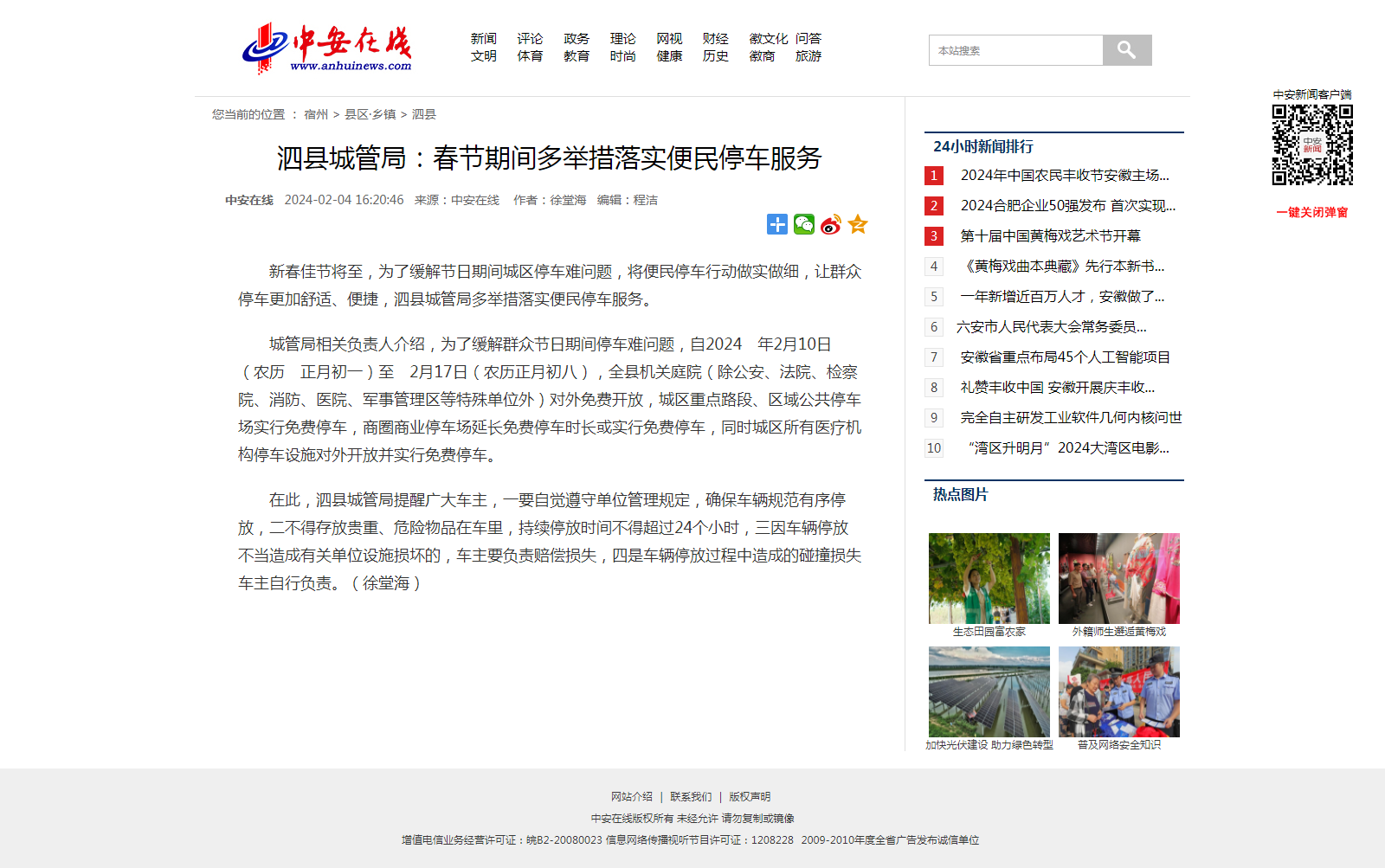This screenshot has height=868, width=1385.
Task: Click the 生态田园富农家 caption
Action: point(989,632)
